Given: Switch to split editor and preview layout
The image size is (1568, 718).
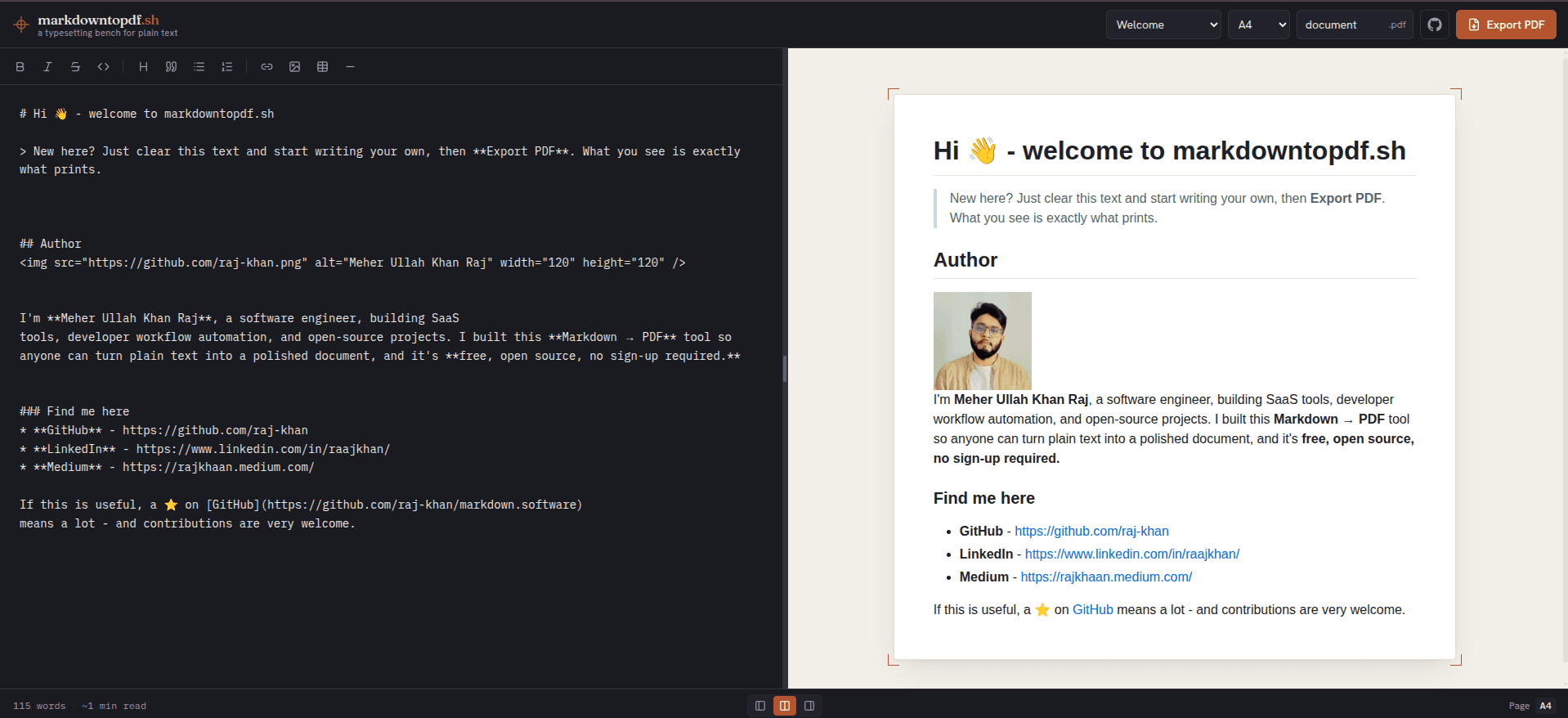Looking at the screenshot, I should [785, 706].
